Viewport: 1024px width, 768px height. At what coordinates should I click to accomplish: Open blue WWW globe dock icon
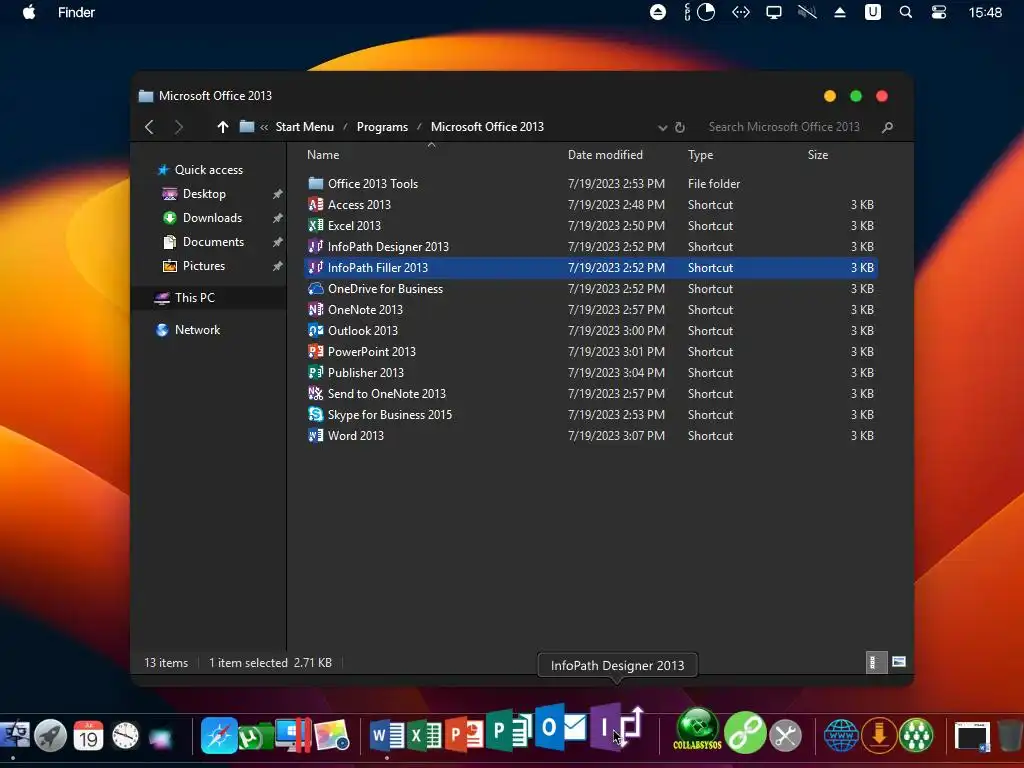click(x=841, y=735)
